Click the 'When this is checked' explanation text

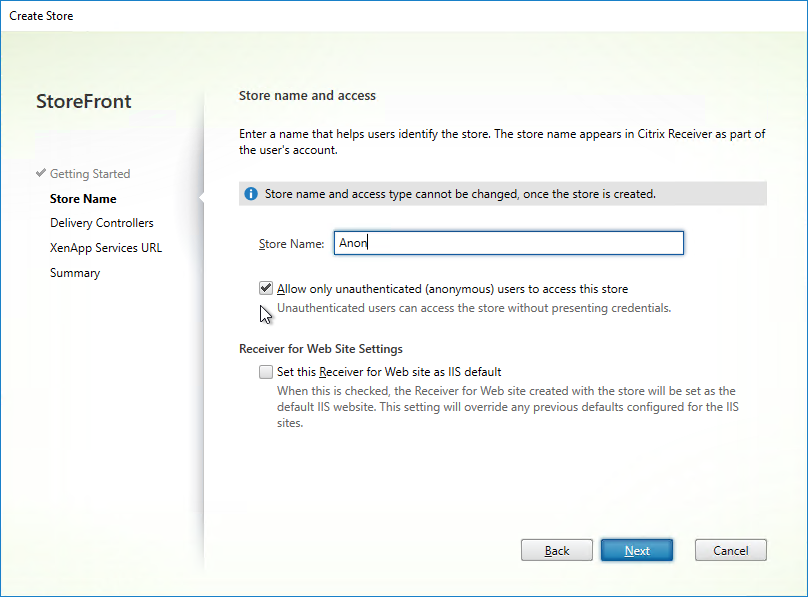point(508,407)
